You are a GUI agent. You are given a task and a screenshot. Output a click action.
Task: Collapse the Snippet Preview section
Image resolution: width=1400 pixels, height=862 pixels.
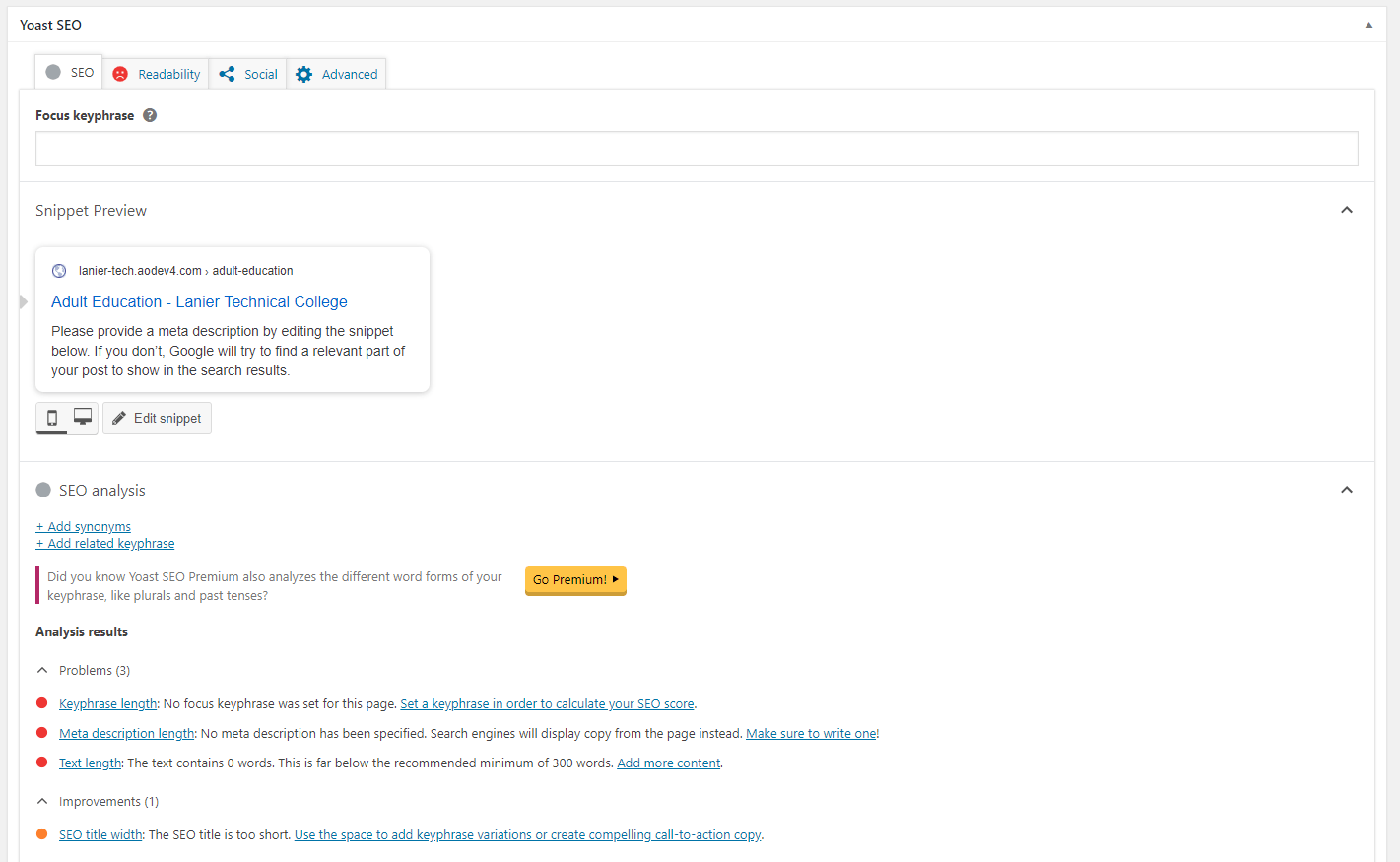click(1347, 210)
